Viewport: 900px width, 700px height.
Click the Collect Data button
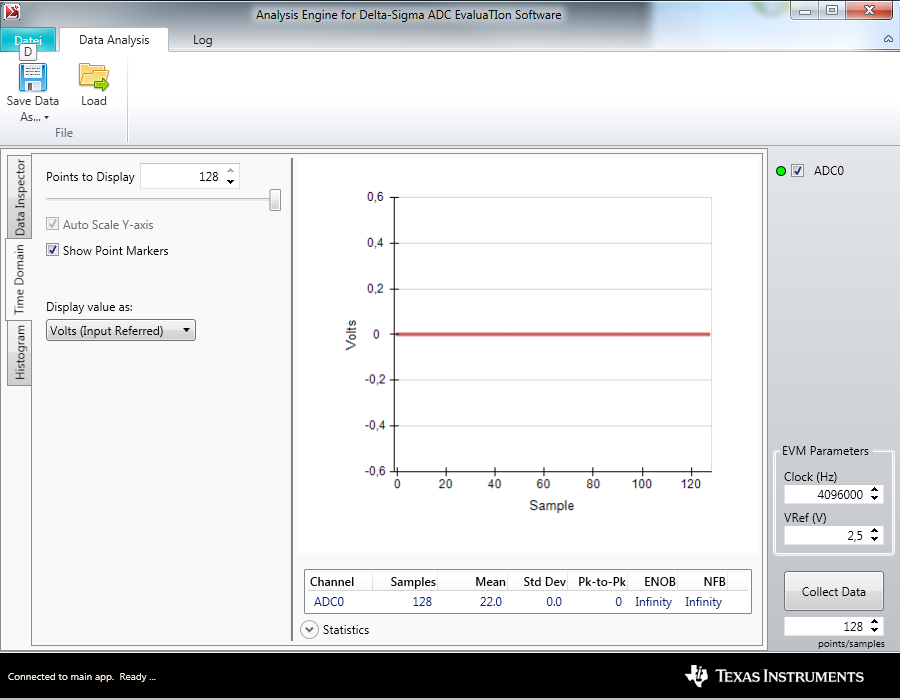tap(833, 591)
